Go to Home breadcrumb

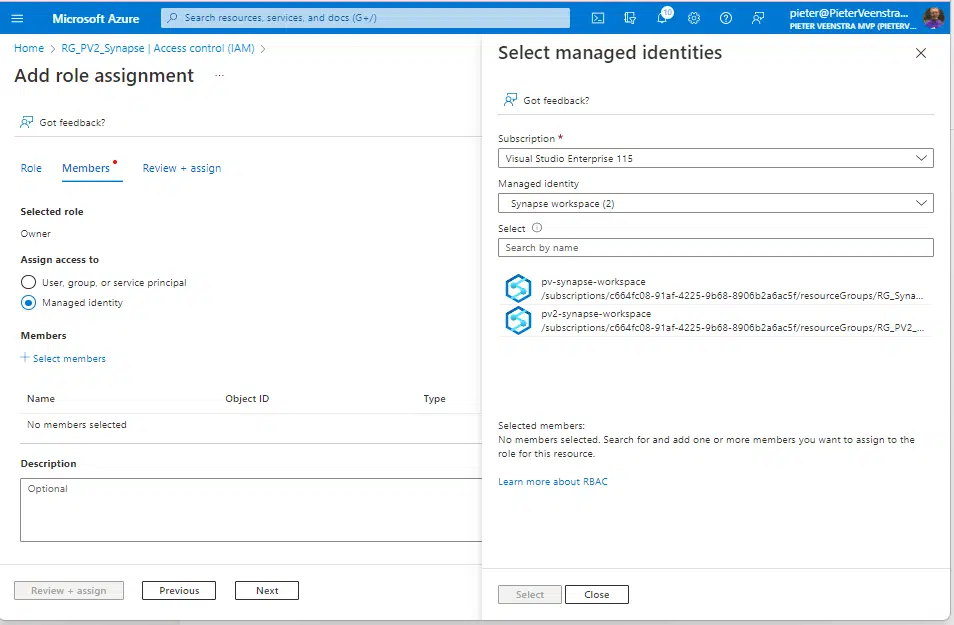(29, 48)
